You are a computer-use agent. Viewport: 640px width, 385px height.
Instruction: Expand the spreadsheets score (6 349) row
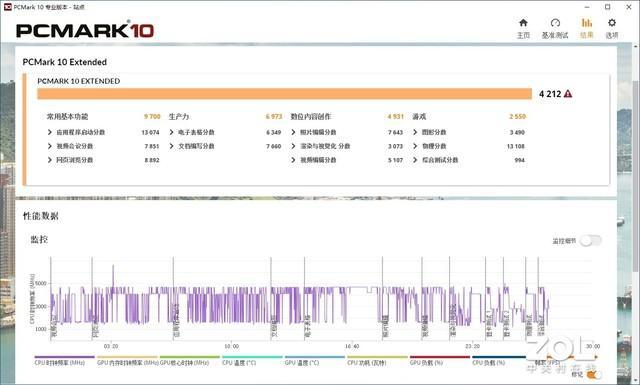click(225, 132)
